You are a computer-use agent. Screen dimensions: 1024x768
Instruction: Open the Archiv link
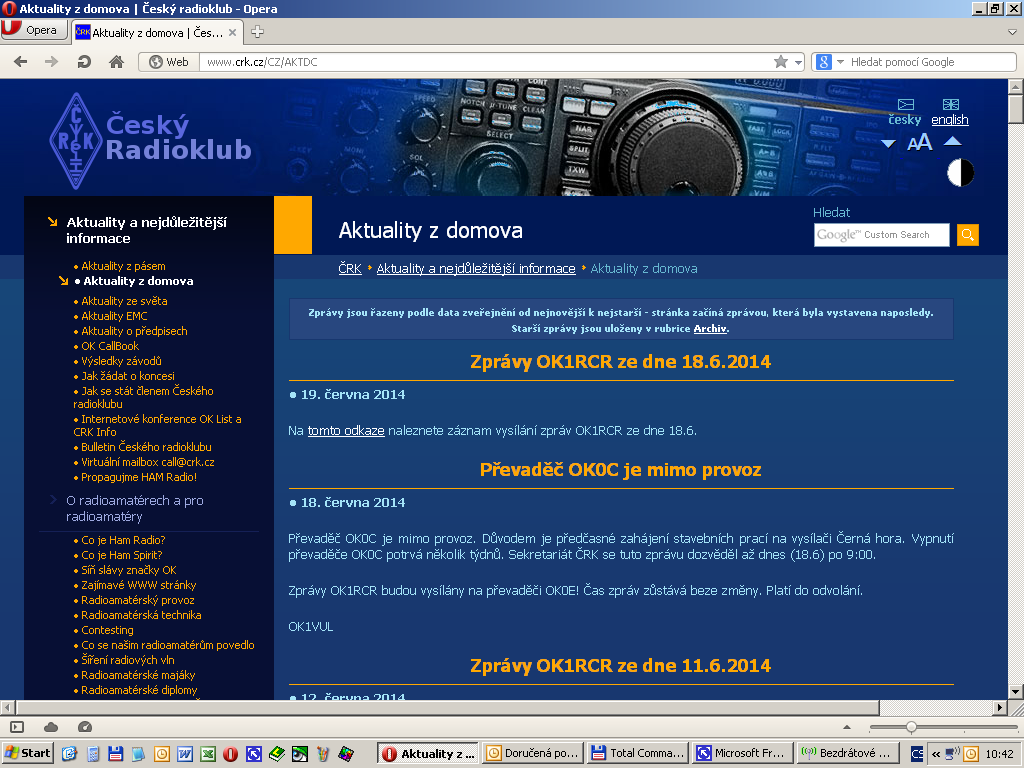[x=710, y=328]
